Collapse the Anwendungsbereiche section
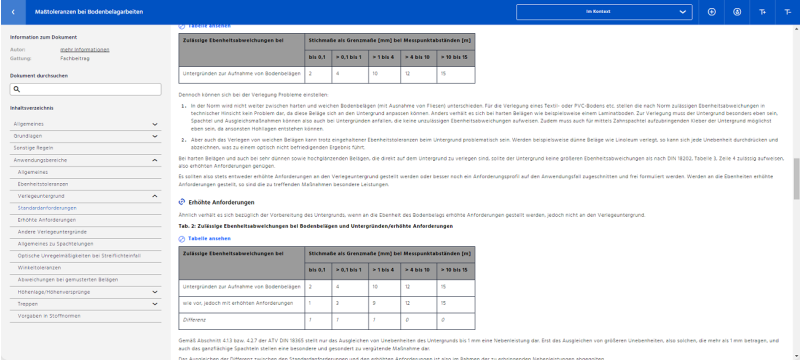The image size is (800, 360). click(155, 160)
